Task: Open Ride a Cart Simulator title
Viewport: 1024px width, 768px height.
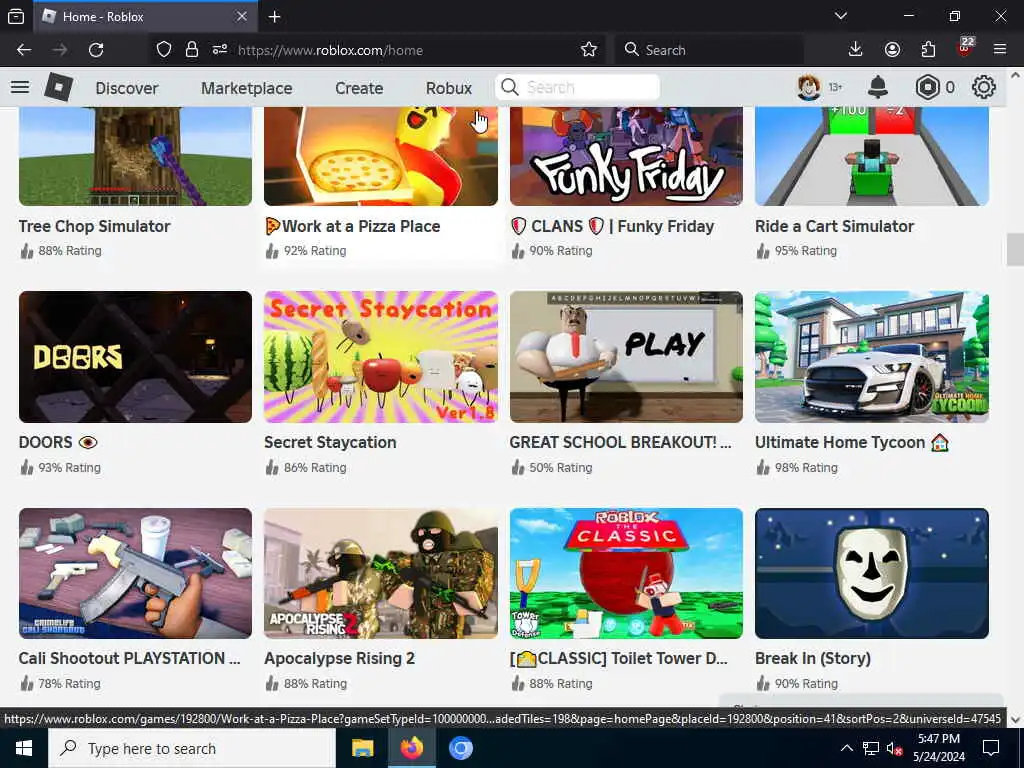Action: click(x=834, y=226)
